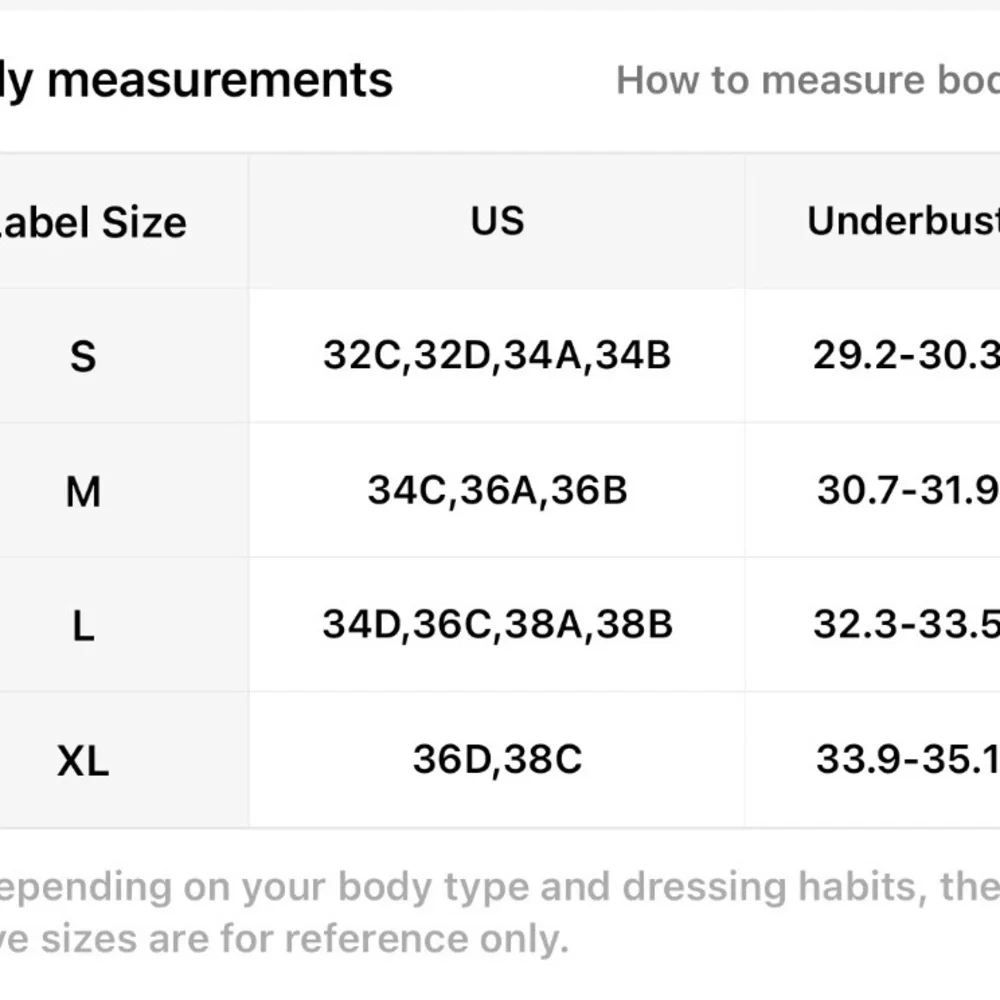The width and height of the screenshot is (1000, 1000).
Task: Pick the L label size cell
Action: (83, 626)
